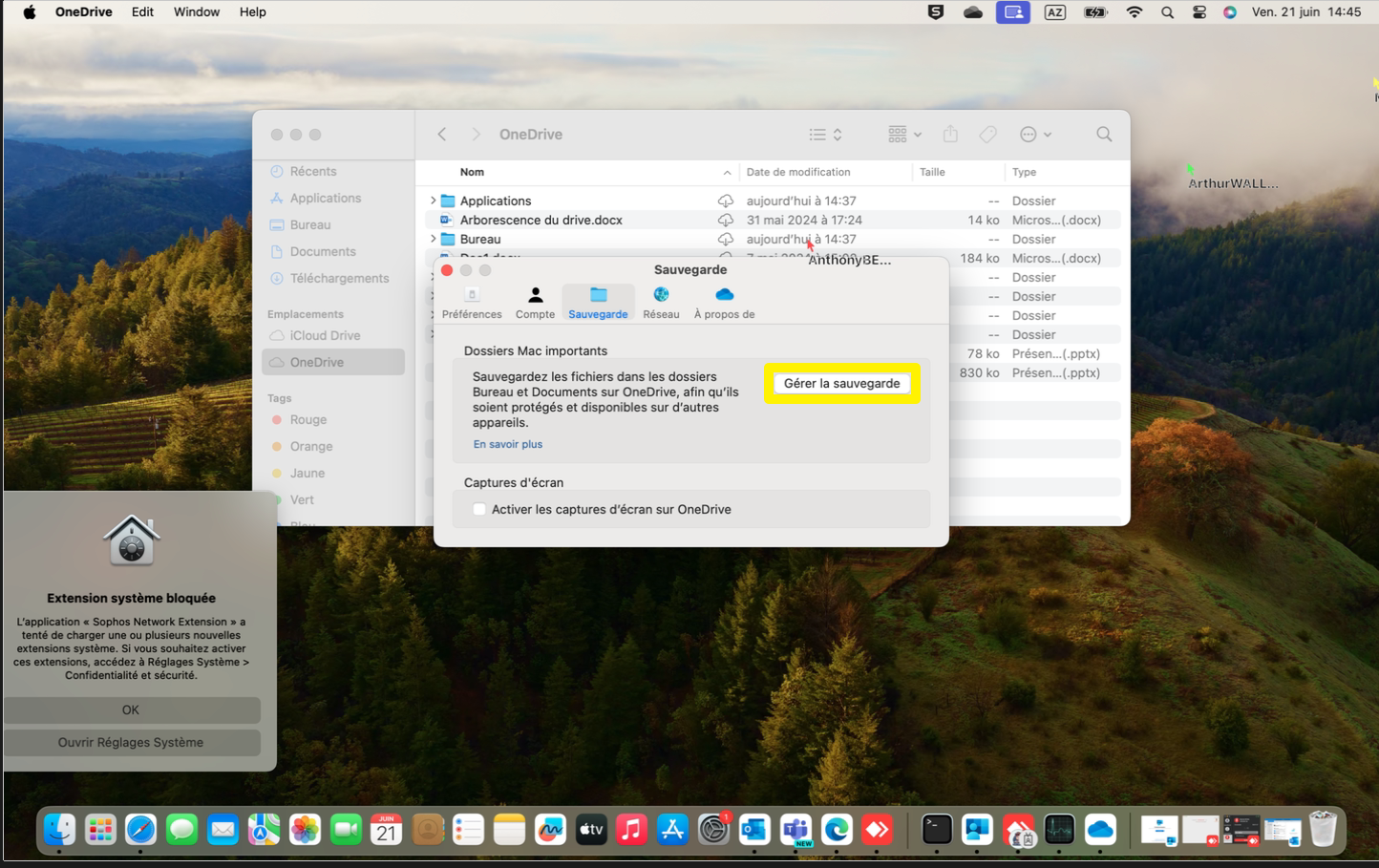1379x868 pixels.
Task: Open the Edit menu
Action: tap(142, 12)
